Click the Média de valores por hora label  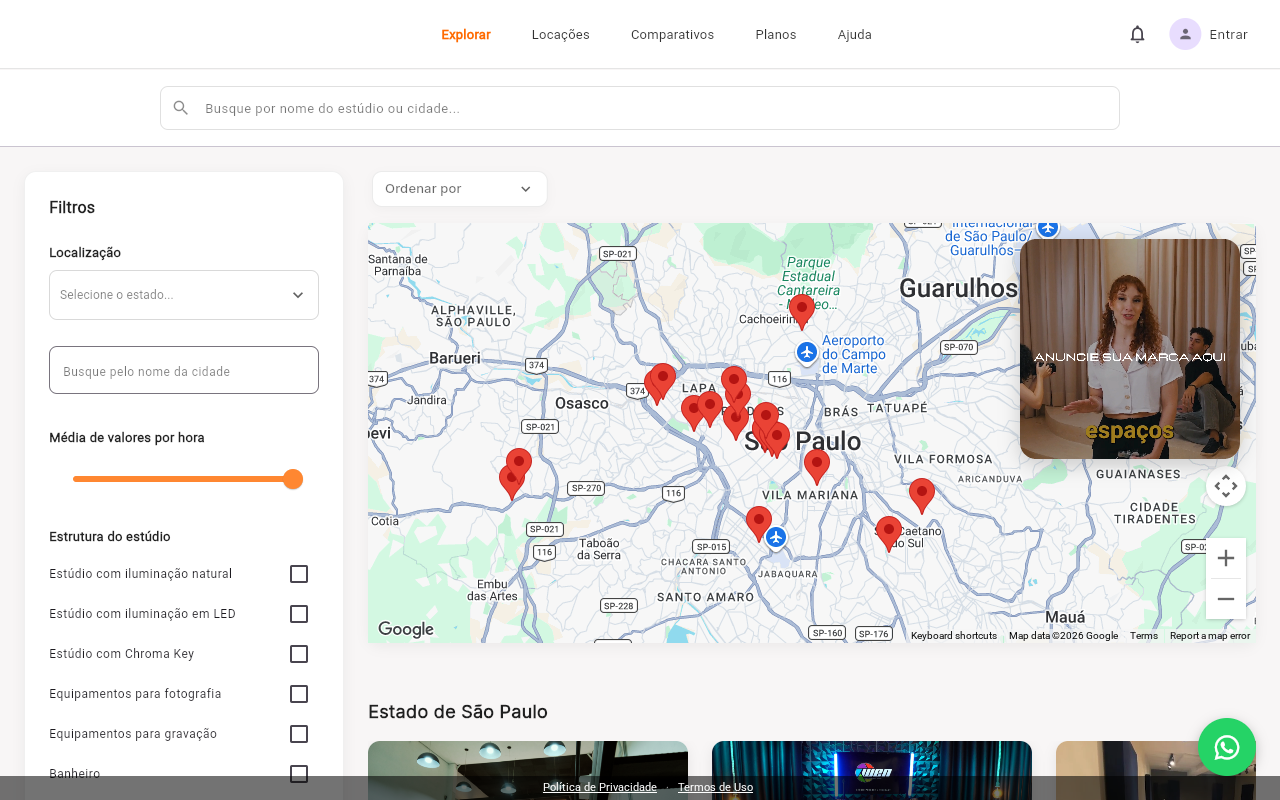pyautogui.click(x=127, y=438)
